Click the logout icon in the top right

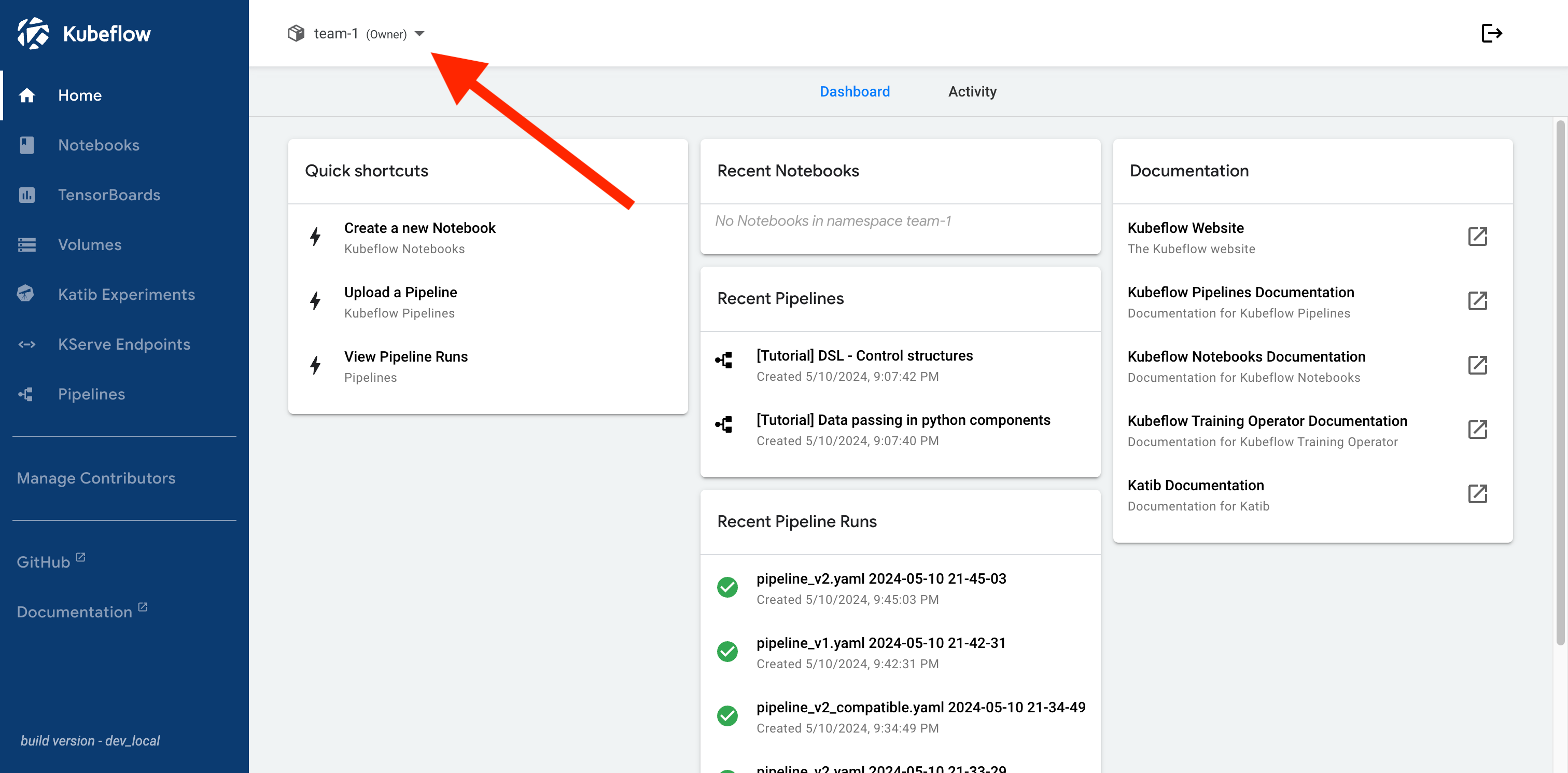[x=1492, y=34]
